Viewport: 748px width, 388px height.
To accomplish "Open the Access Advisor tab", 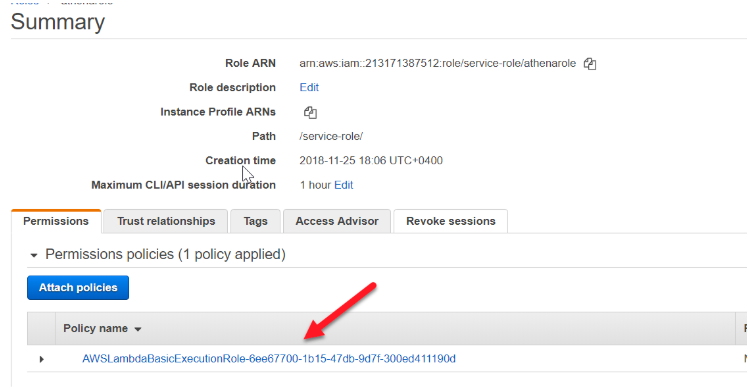I will click(337, 221).
